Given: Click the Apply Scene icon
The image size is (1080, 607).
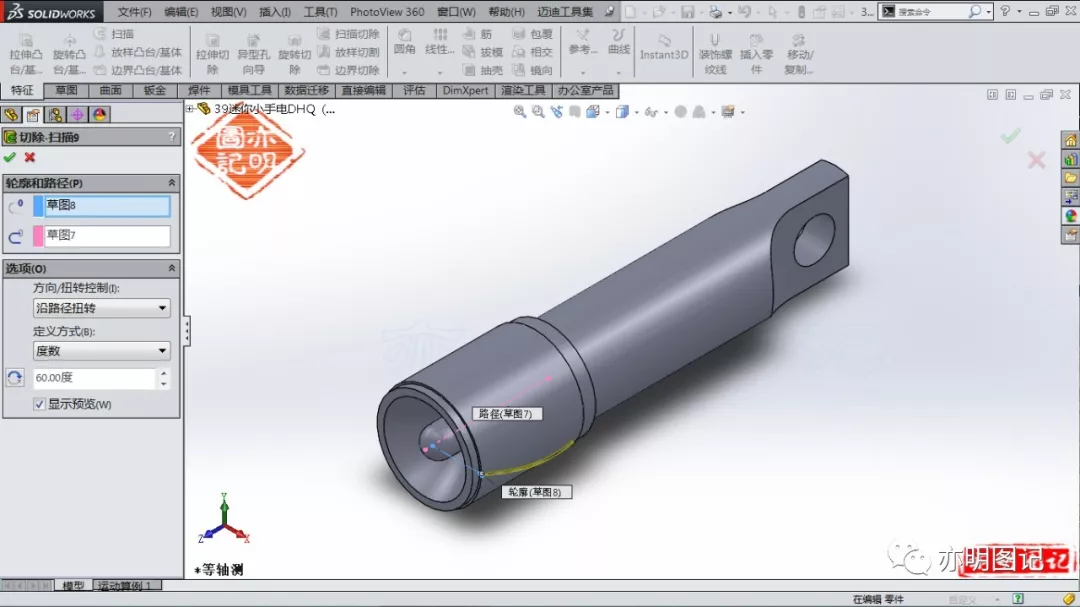Looking at the screenshot, I should coord(699,112).
